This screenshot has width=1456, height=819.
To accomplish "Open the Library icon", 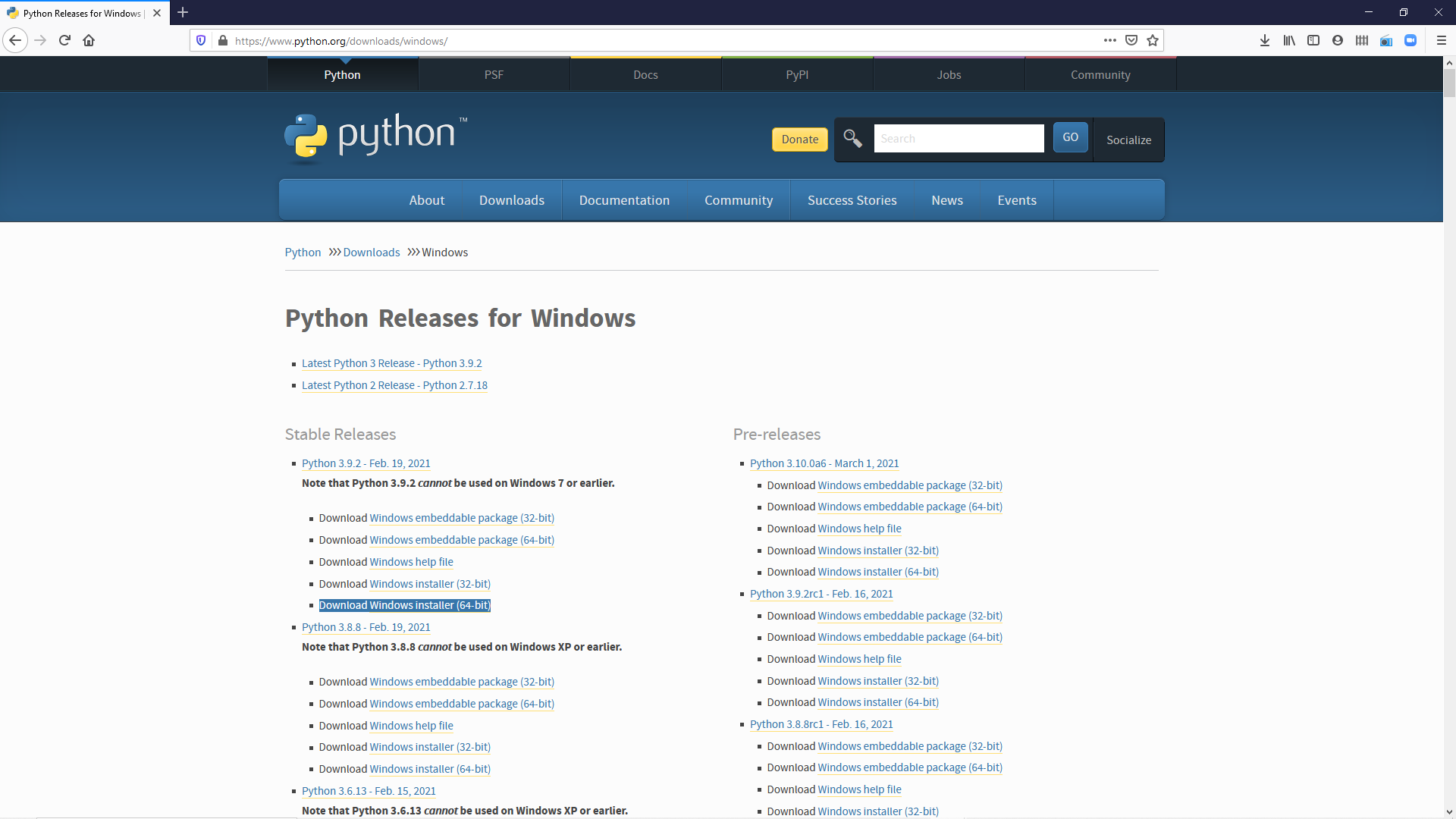I will [x=1289, y=40].
